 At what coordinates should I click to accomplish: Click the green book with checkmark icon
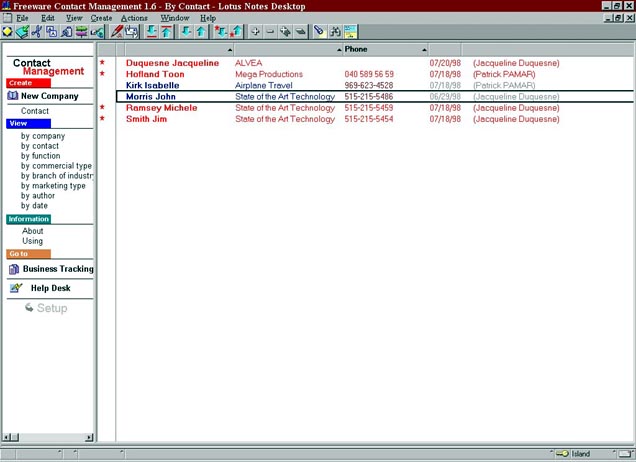22,32
